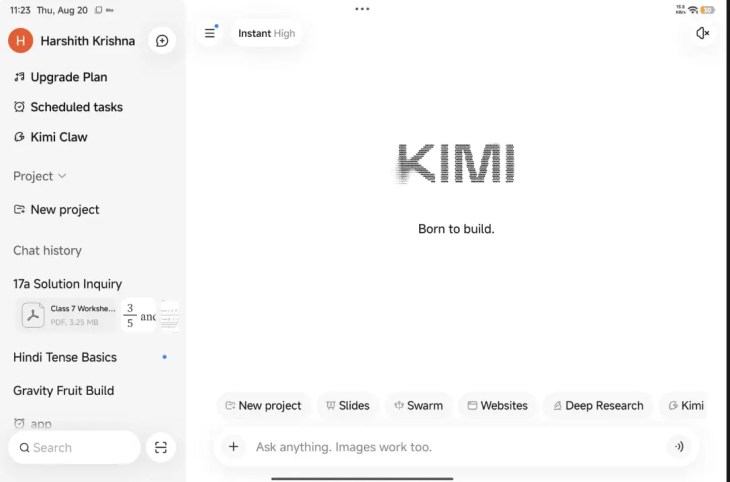
Task: Open Class 7 Worksheet PDF attachment
Action: click(x=68, y=315)
